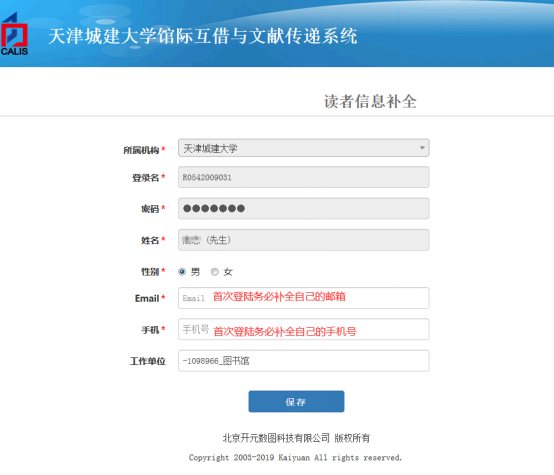The width and height of the screenshot is (554, 475).
Task: Open the 所属机构 institution dropdown
Action: [x=304, y=148]
